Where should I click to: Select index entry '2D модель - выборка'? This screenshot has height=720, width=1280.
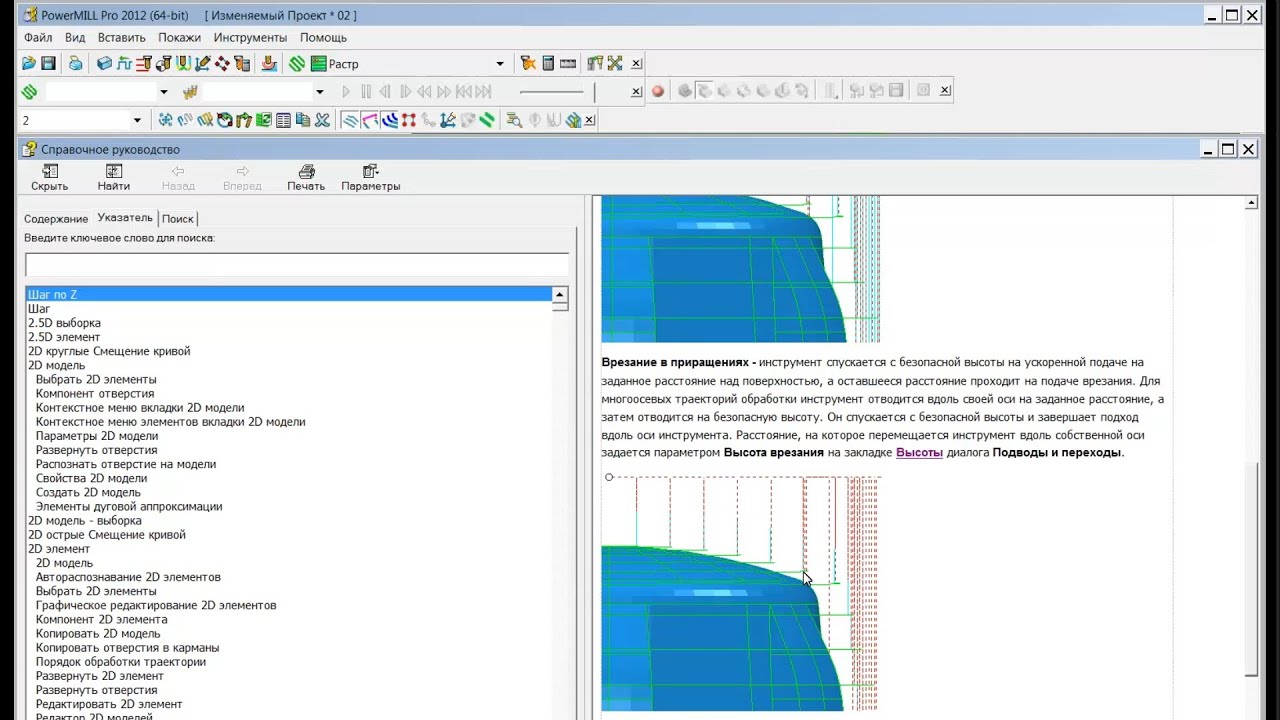click(x=85, y=521)
